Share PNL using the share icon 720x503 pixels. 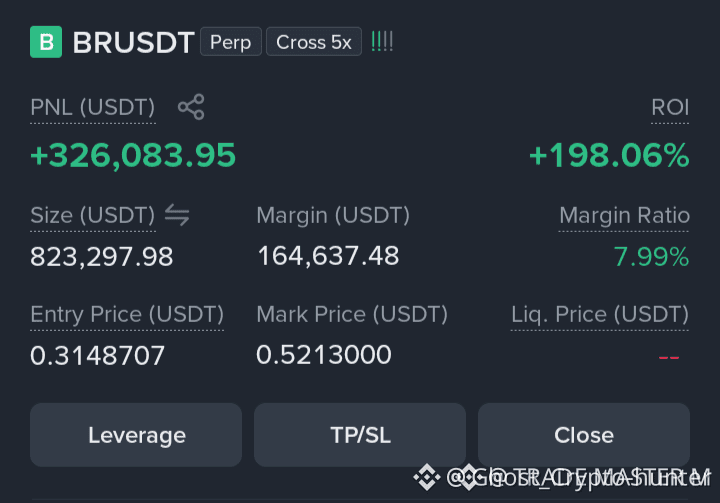[191, 107]
